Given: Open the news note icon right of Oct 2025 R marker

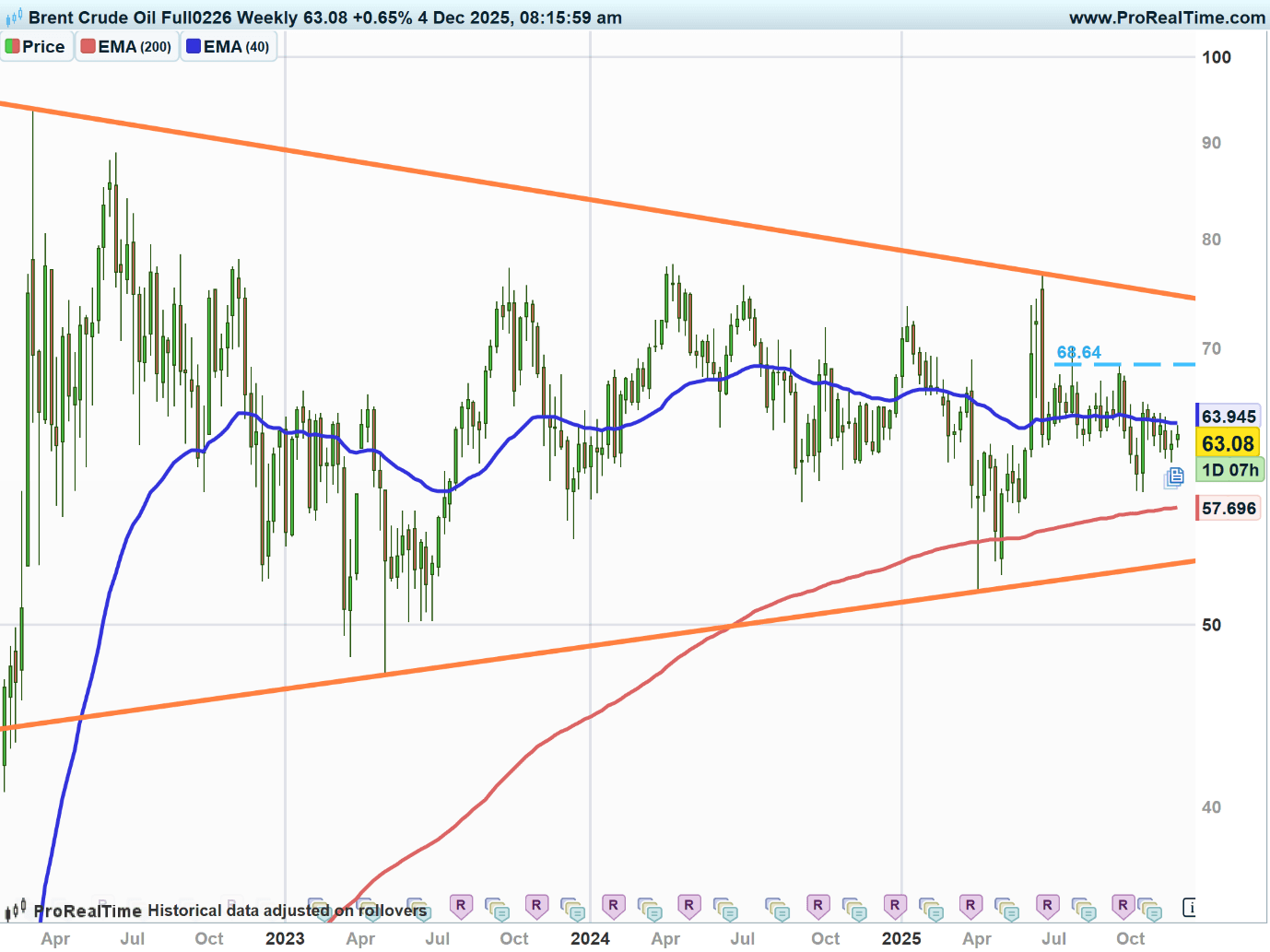Looking at the screenshot, I should pyautogui.click(x=1149, y=909).
